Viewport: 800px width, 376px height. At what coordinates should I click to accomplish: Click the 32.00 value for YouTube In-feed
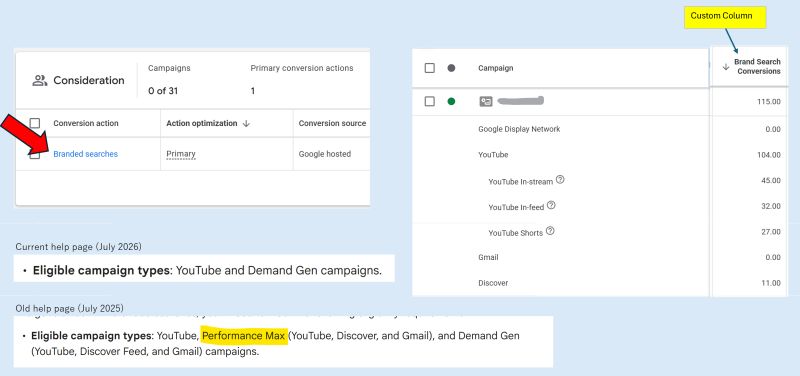pyautogui.click(x=771, y=206)
